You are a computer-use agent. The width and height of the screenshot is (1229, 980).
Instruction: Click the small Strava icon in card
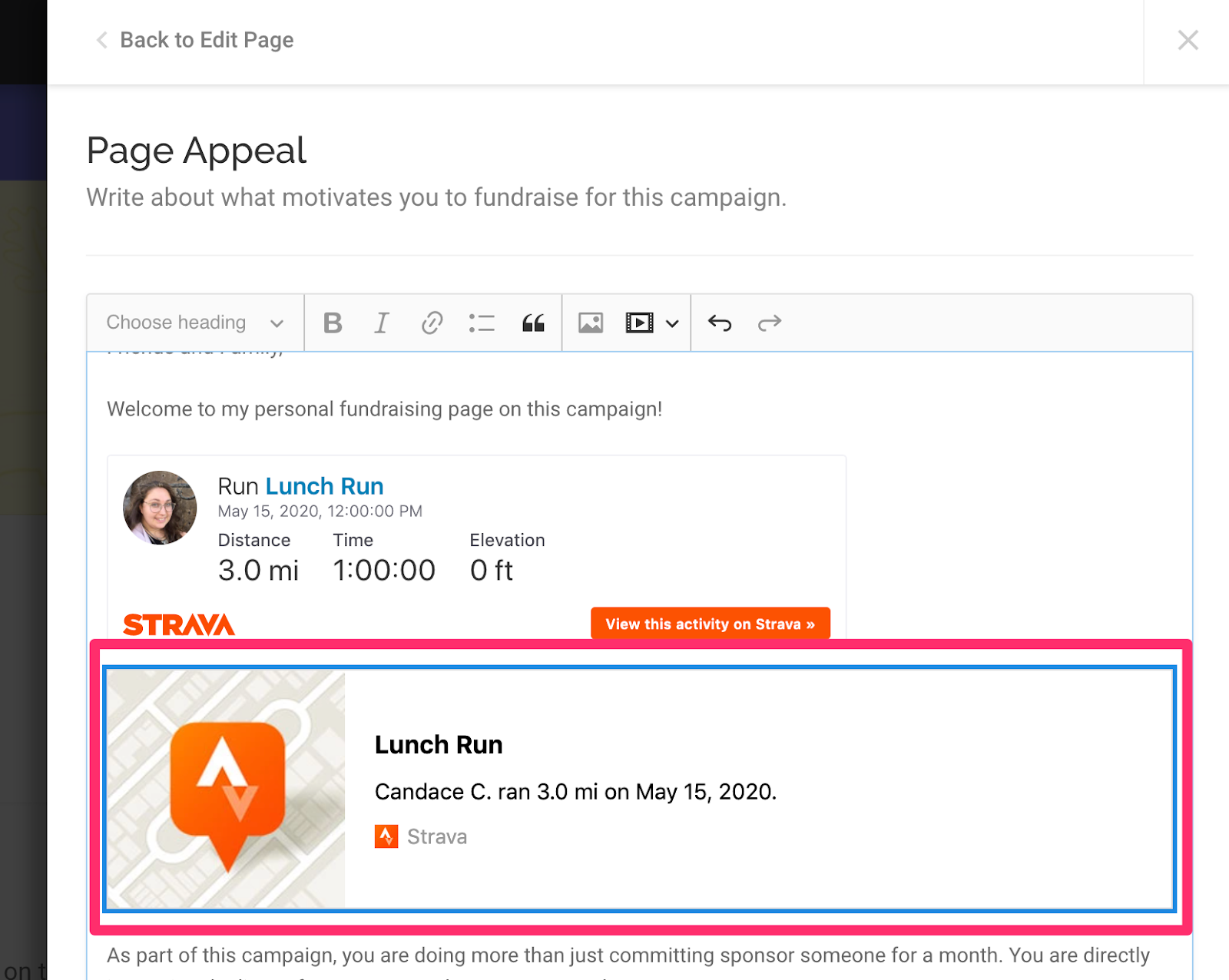tap(386, 836)
